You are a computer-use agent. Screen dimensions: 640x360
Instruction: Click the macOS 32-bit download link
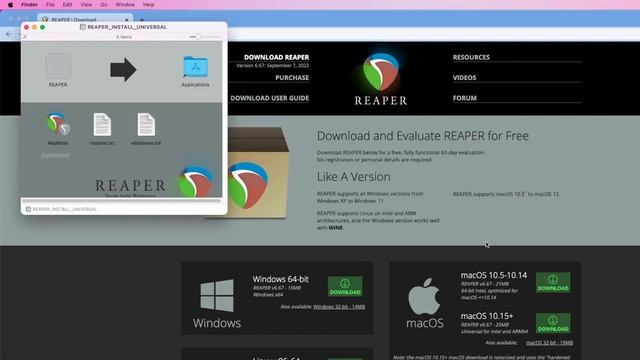(x=549, y=343)
